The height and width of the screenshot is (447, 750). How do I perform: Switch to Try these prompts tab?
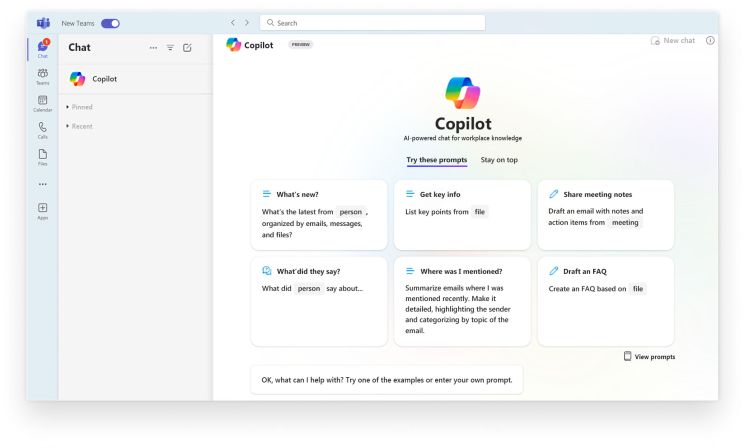click(437, 160)
